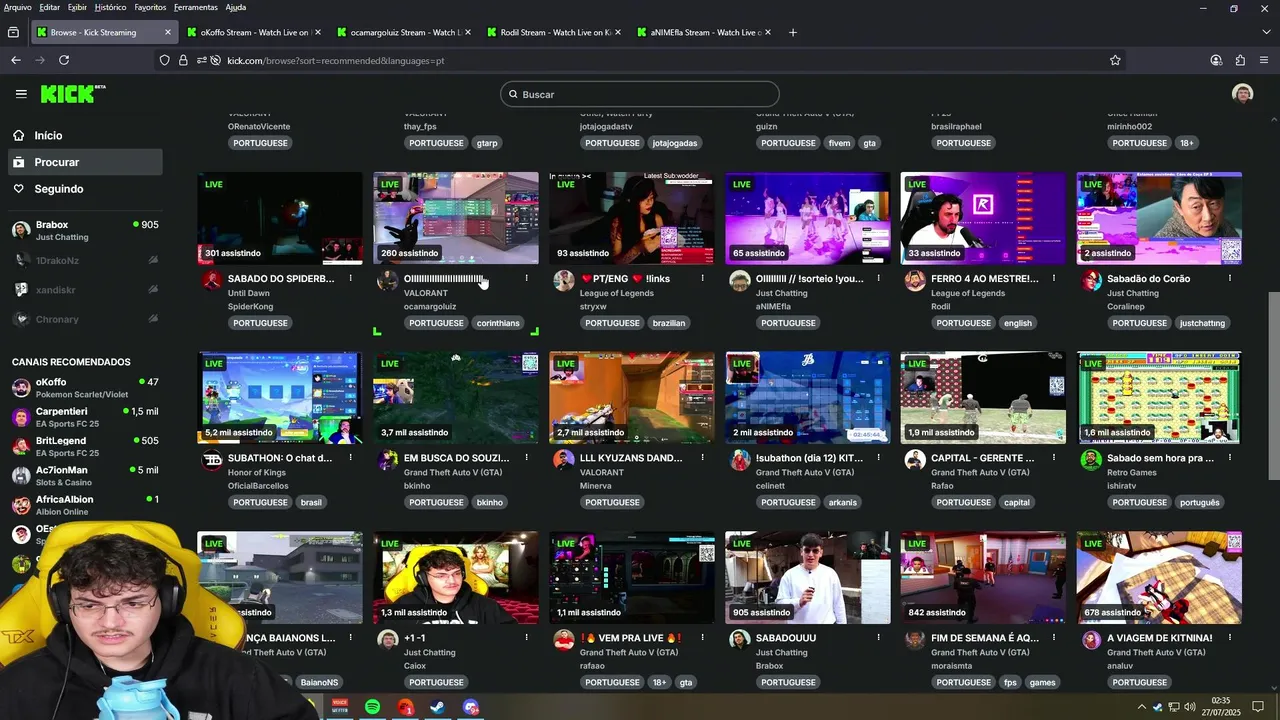Click the site padlock security icon
The width and height of the screenshot is (1280, 720).
pos(183,60)
